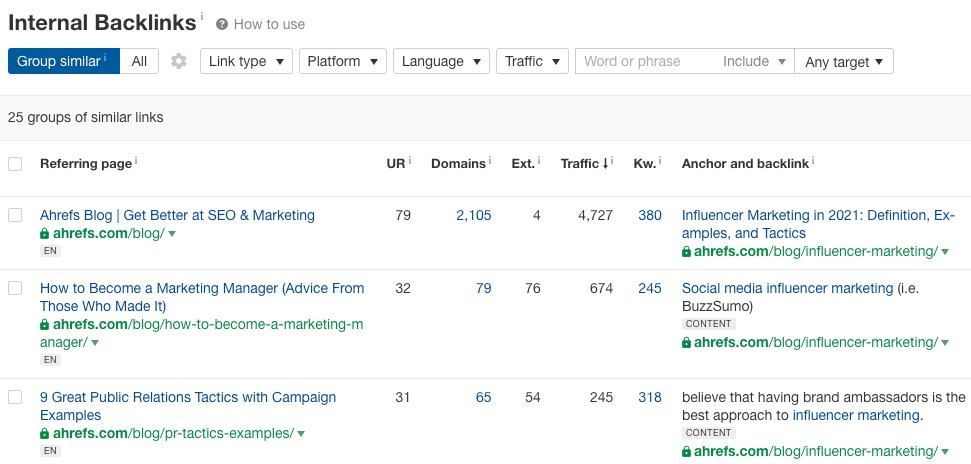
Task: Click info icon next to Kw. header
Action: click(660, 160)
